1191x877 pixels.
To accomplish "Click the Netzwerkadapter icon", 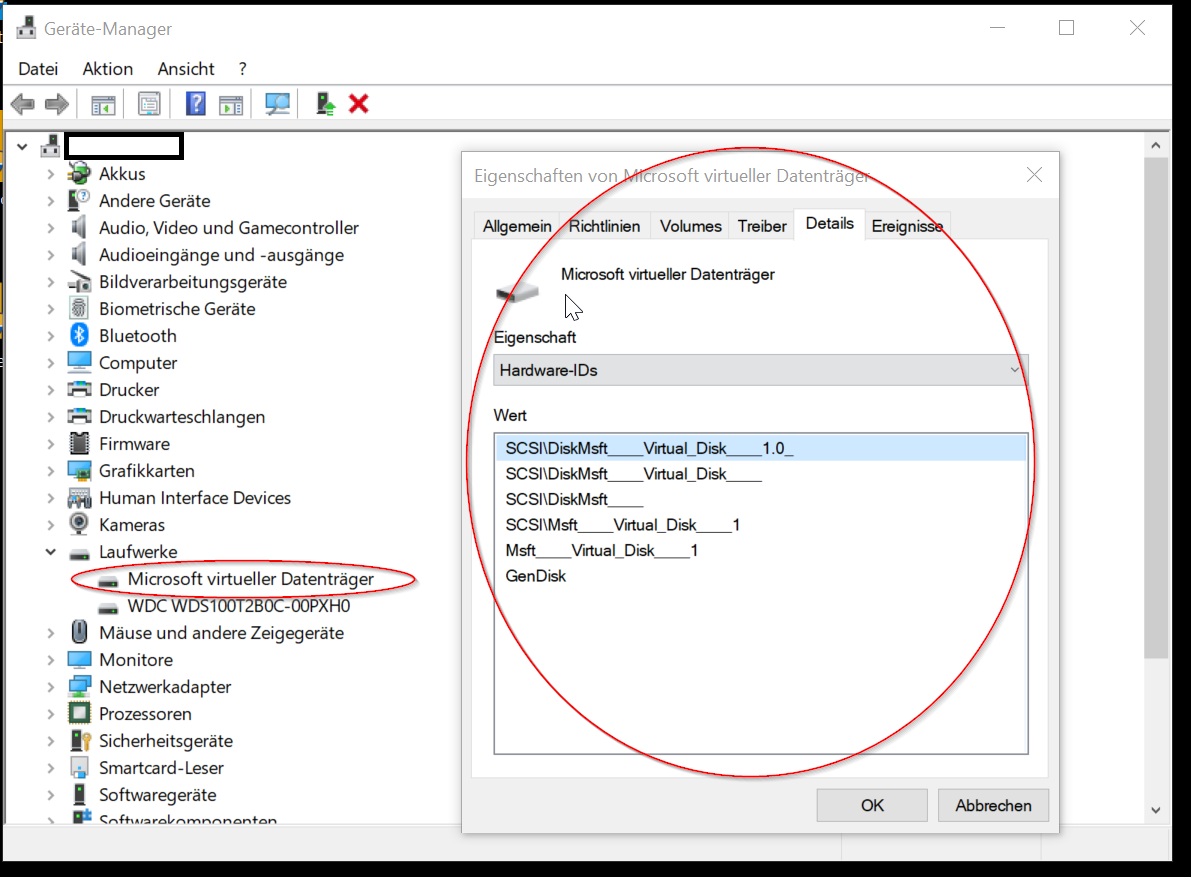I will (79, 686).
